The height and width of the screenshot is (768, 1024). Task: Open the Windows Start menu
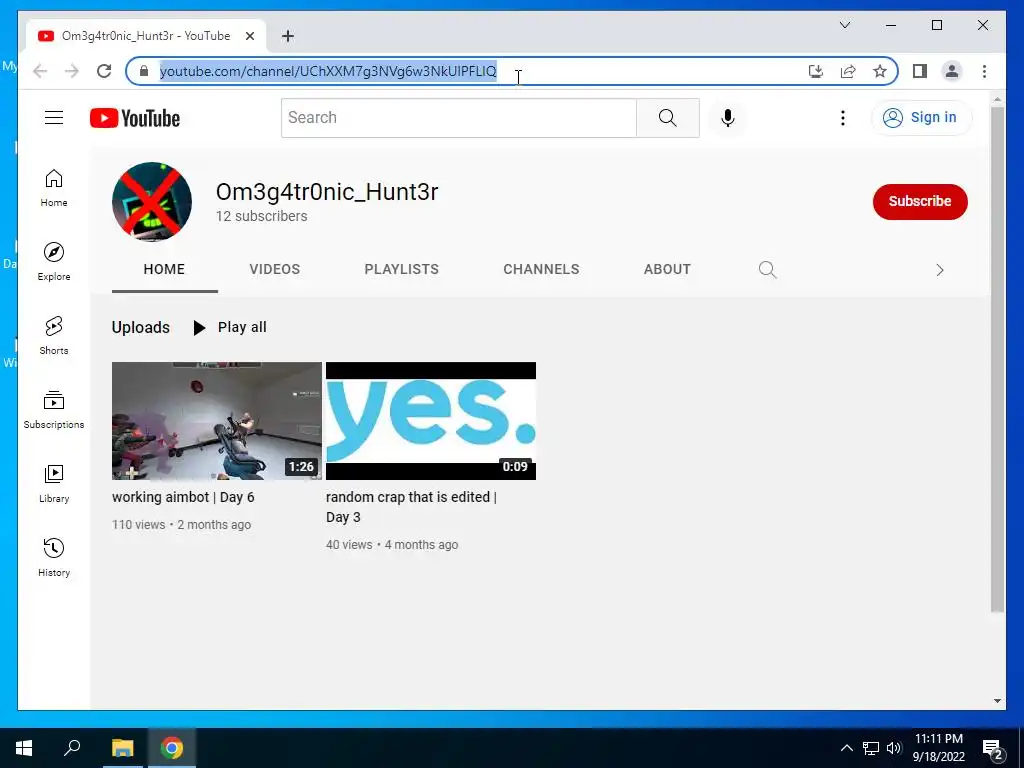24,748
